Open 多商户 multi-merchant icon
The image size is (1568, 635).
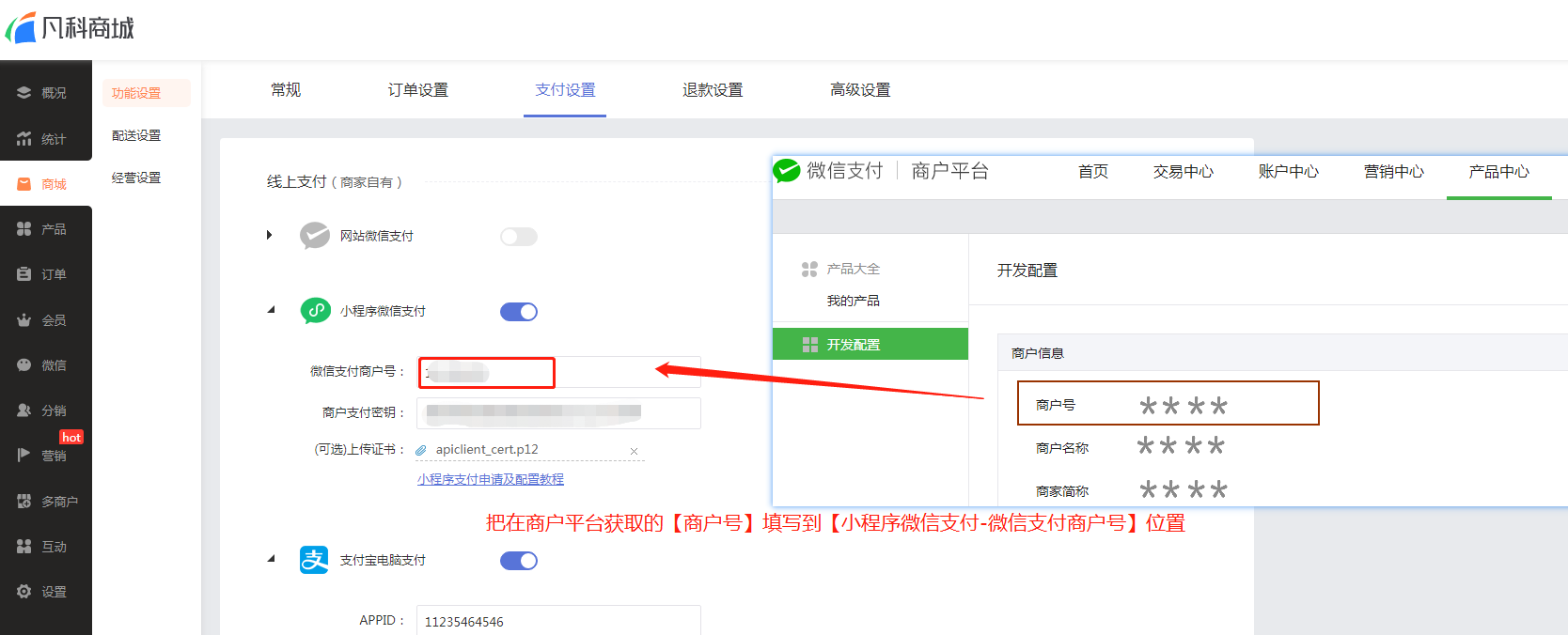(24, 502)
